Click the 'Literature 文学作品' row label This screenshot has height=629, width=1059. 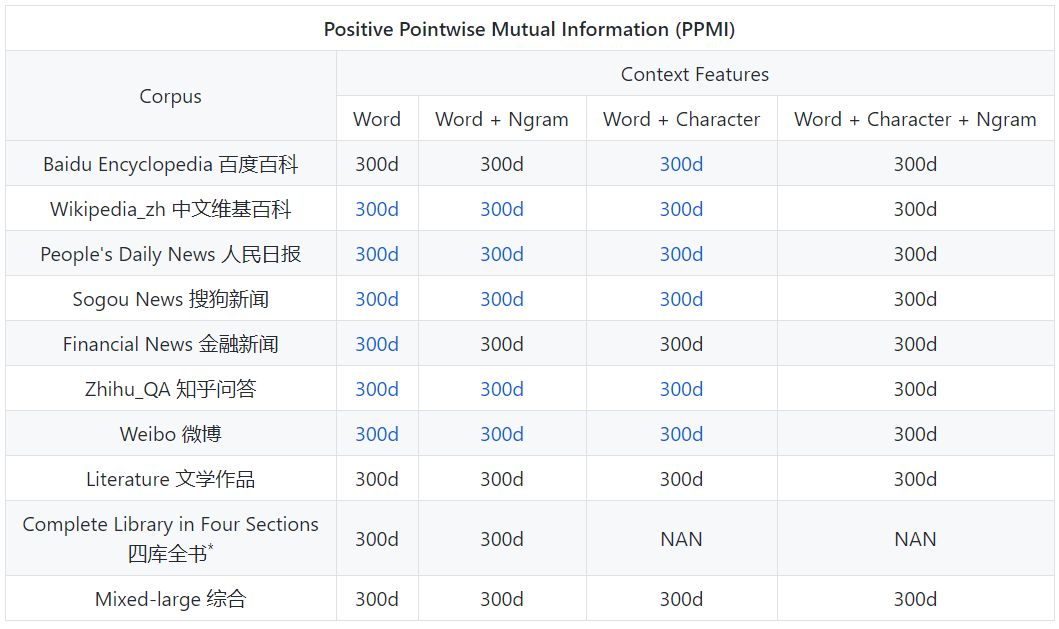[170, 480]
